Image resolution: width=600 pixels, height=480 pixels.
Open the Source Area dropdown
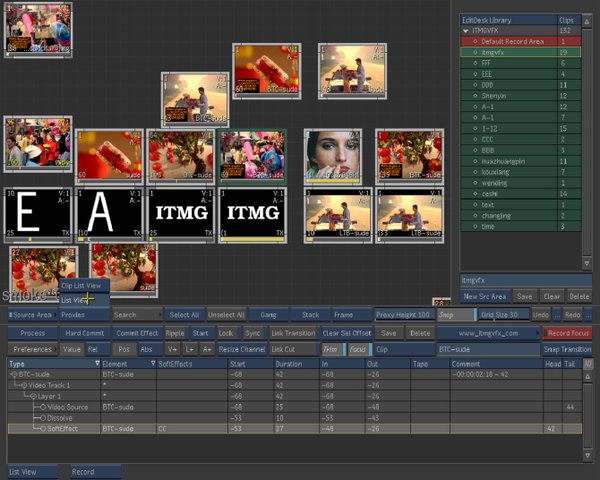31,315
